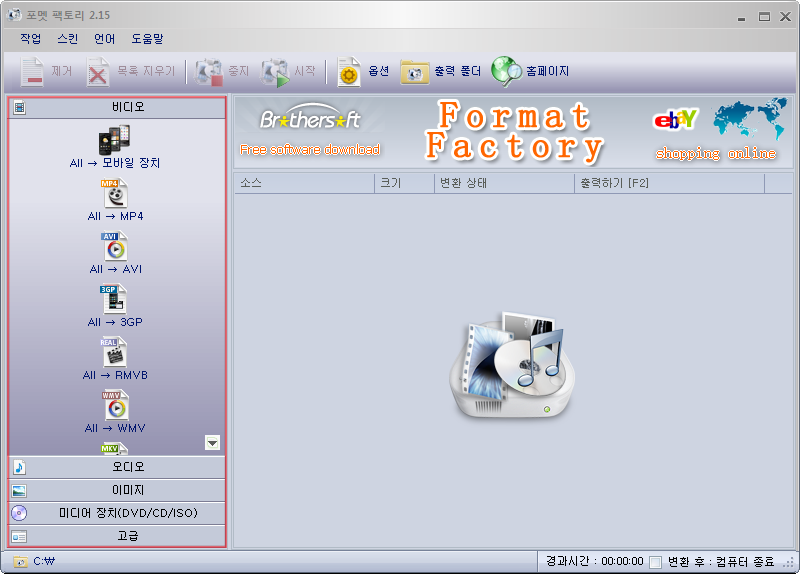The width and height of the screenshot is (800, 574).
Task: Click the 크기 column header
Action: 405,183
